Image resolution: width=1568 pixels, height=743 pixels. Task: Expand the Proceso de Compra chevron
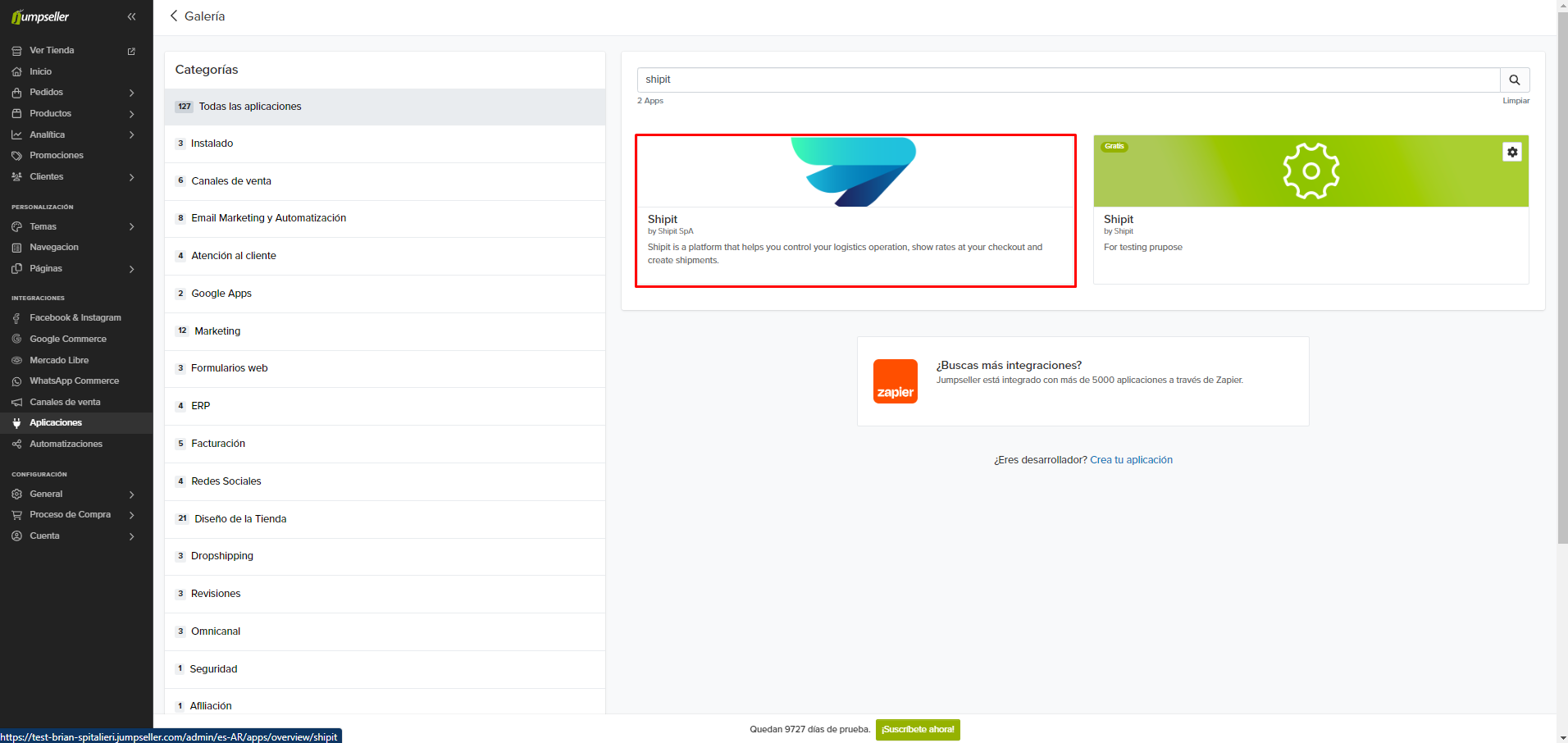tap(132, 515)
